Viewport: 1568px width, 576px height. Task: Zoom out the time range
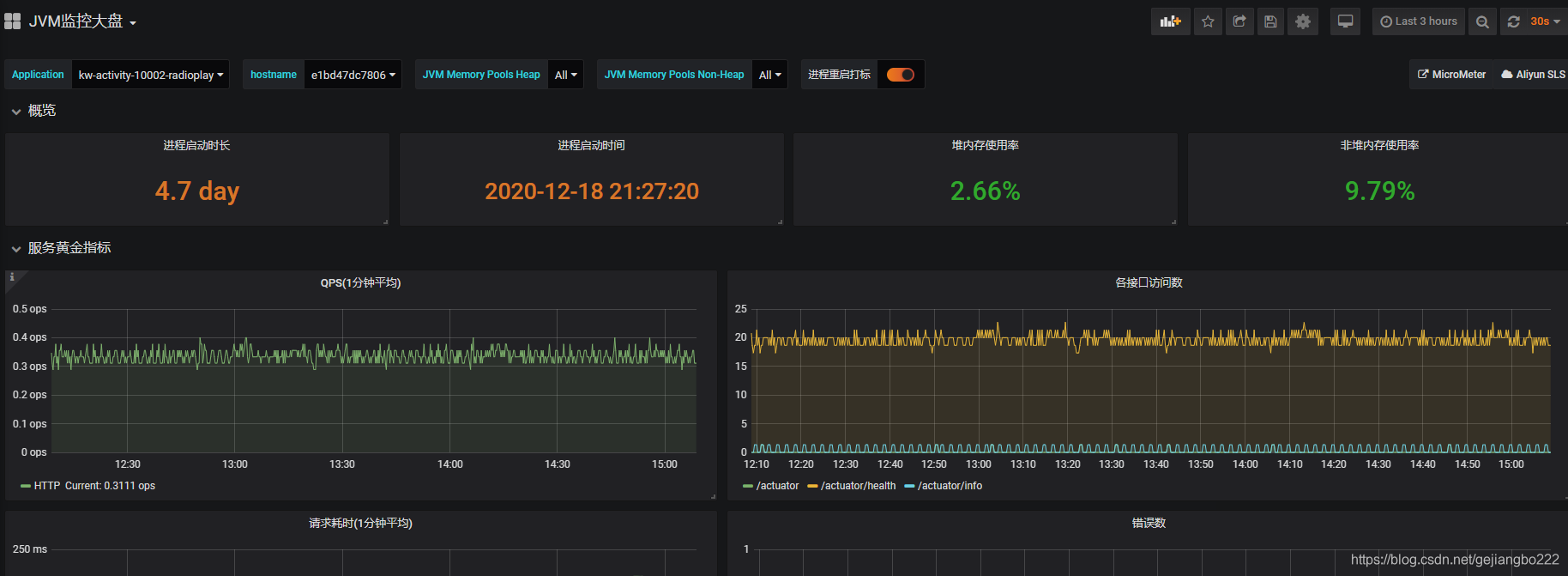(1482, 21)
